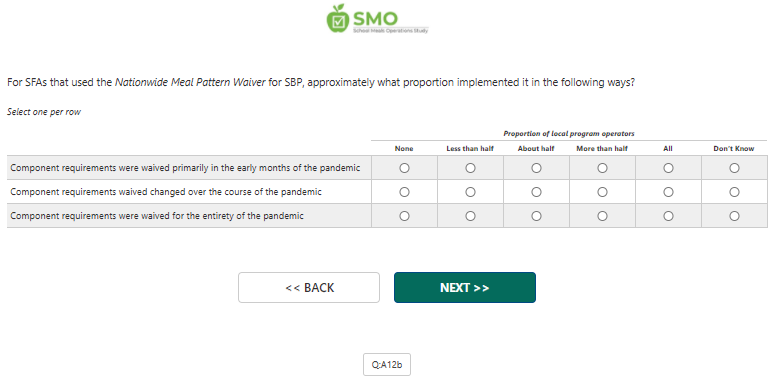This screenshot has width=777, height=386.
Task: Click the SMO apple logo
Action: click(x=377, y=19)
